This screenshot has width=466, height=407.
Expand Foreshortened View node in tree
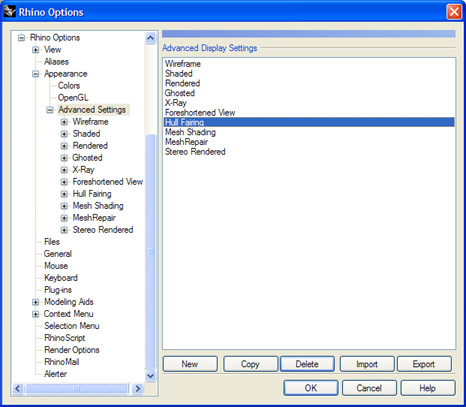64,182
